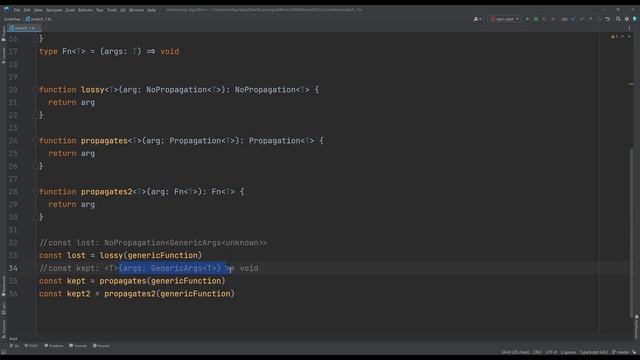640x360 pixels.
Task: Run with coverage icon in toolbar
Action: [x=544, y=19]
